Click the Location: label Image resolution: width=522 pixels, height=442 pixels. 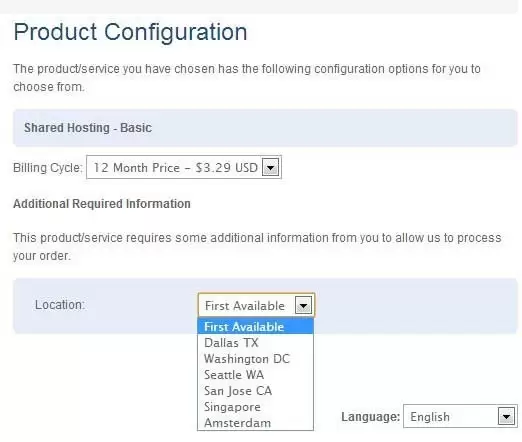tap(60, 305)
